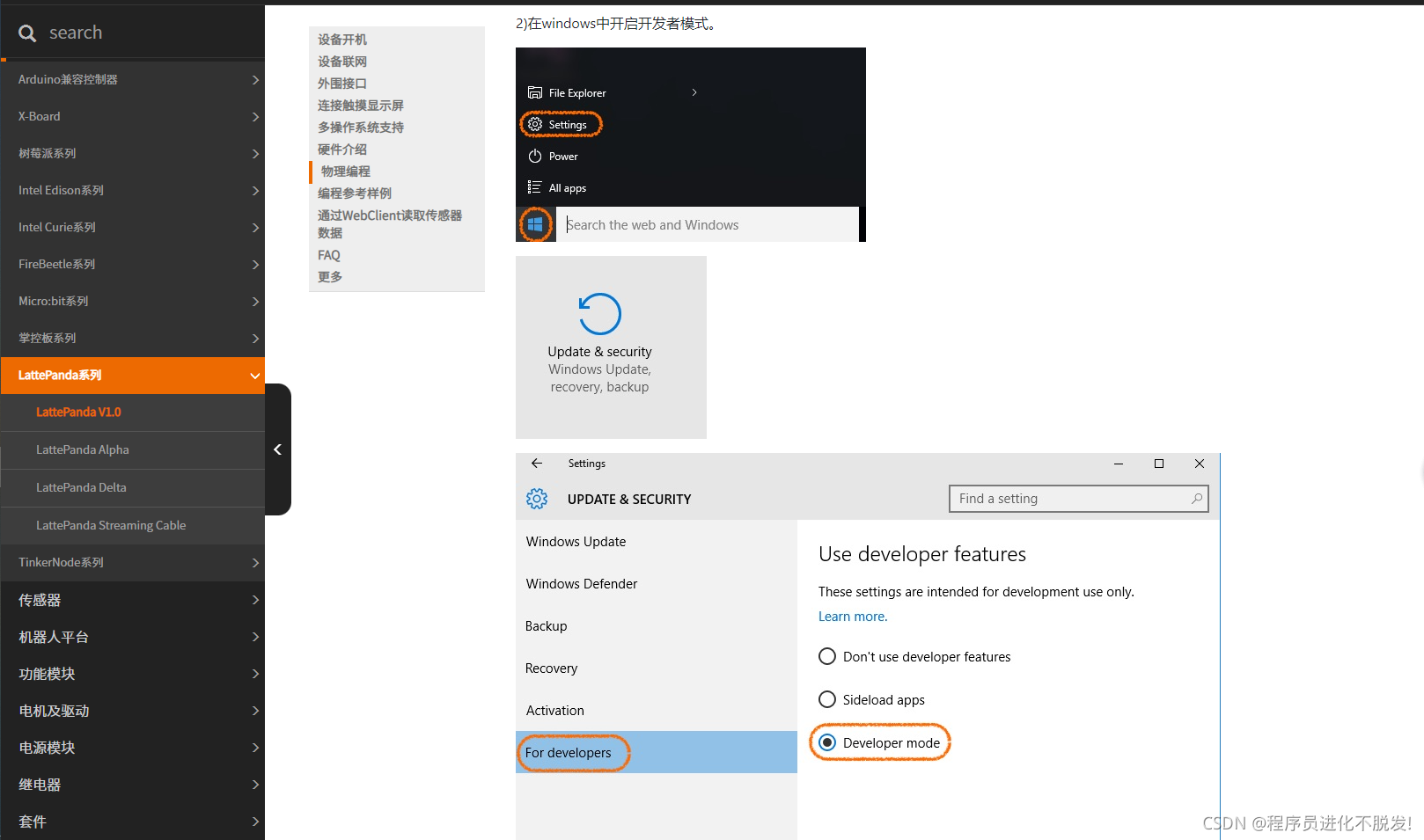Click the search magnifier icon

(x=27, y=33)
